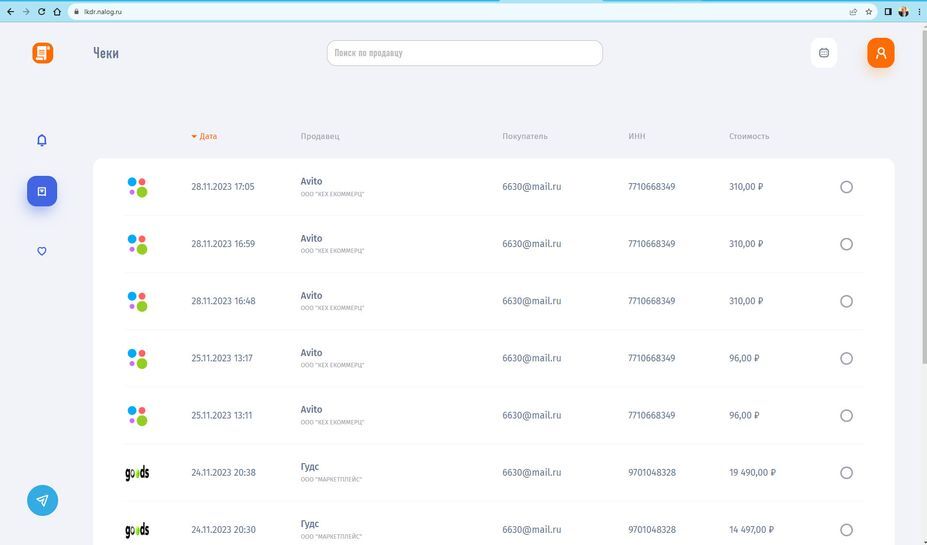Open the notifications bell icon
This screenshot has height=545, width=927.
pyautogui.click(x=42, y=140)
